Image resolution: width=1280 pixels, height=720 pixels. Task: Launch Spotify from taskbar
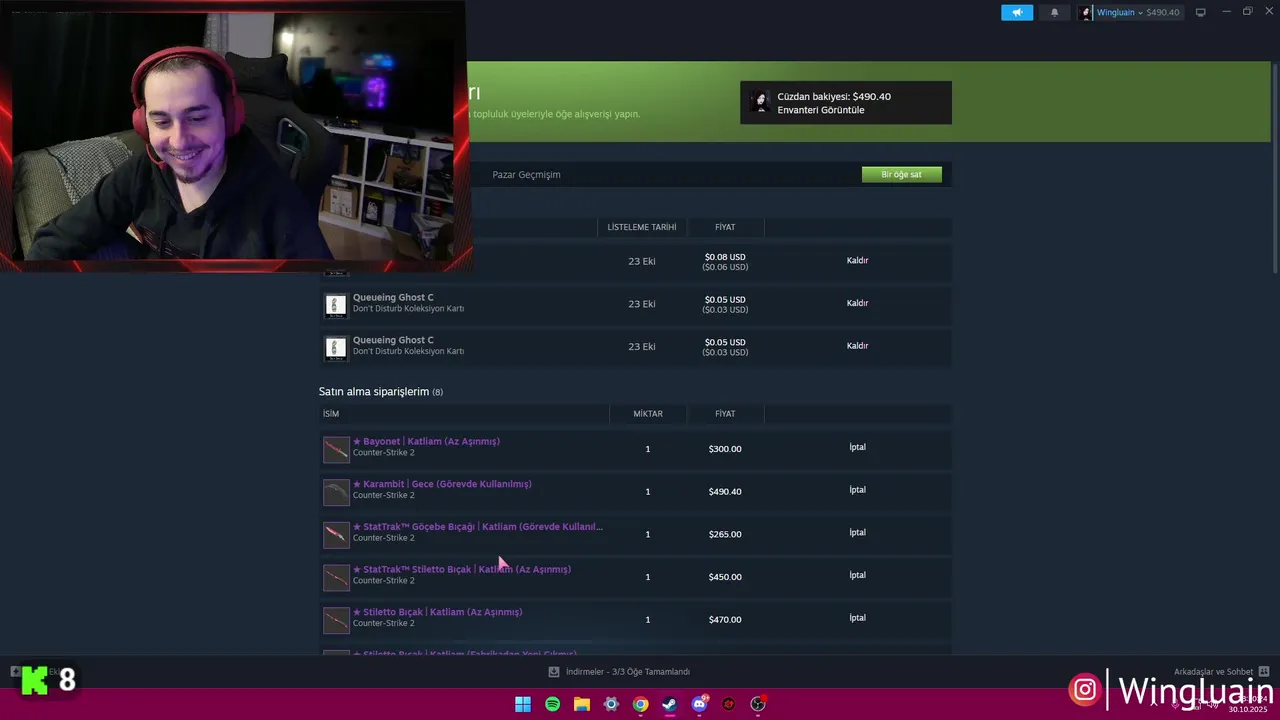[x=553, y=704]
